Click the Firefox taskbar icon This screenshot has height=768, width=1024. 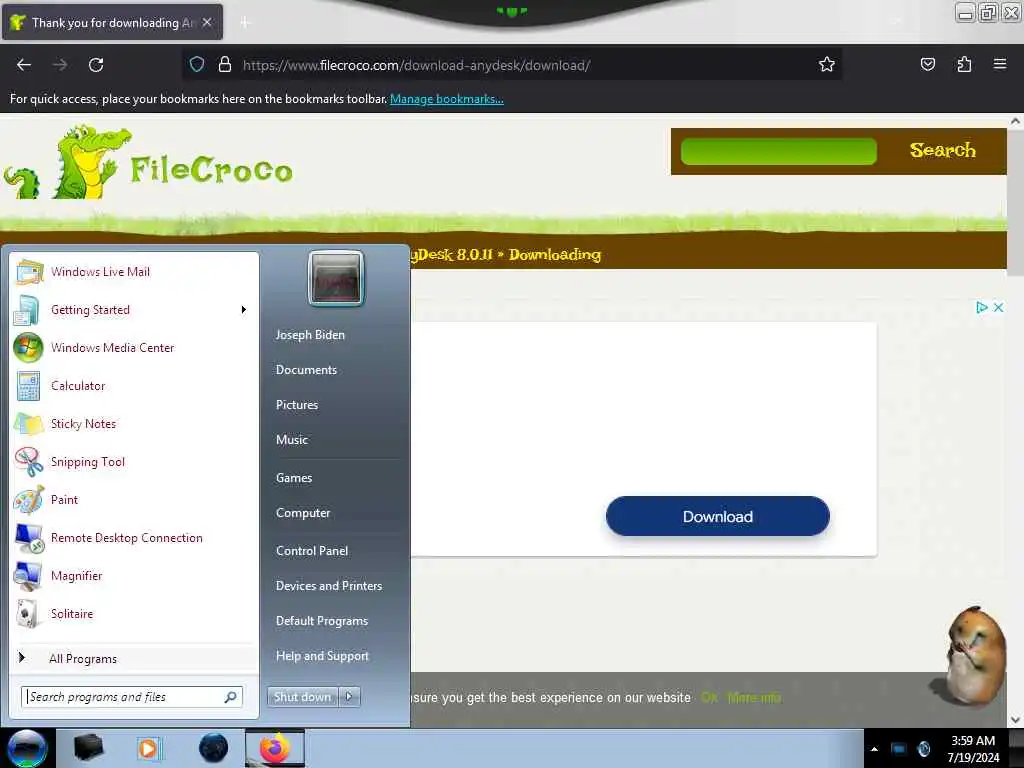pyautogui.click(x=275, y=748)
